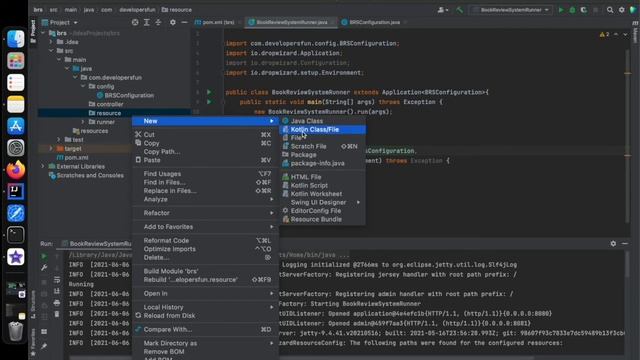Choose Reload from Disk entry
The width and height of the screenshot is (640, 360).
tap(205, 316)
